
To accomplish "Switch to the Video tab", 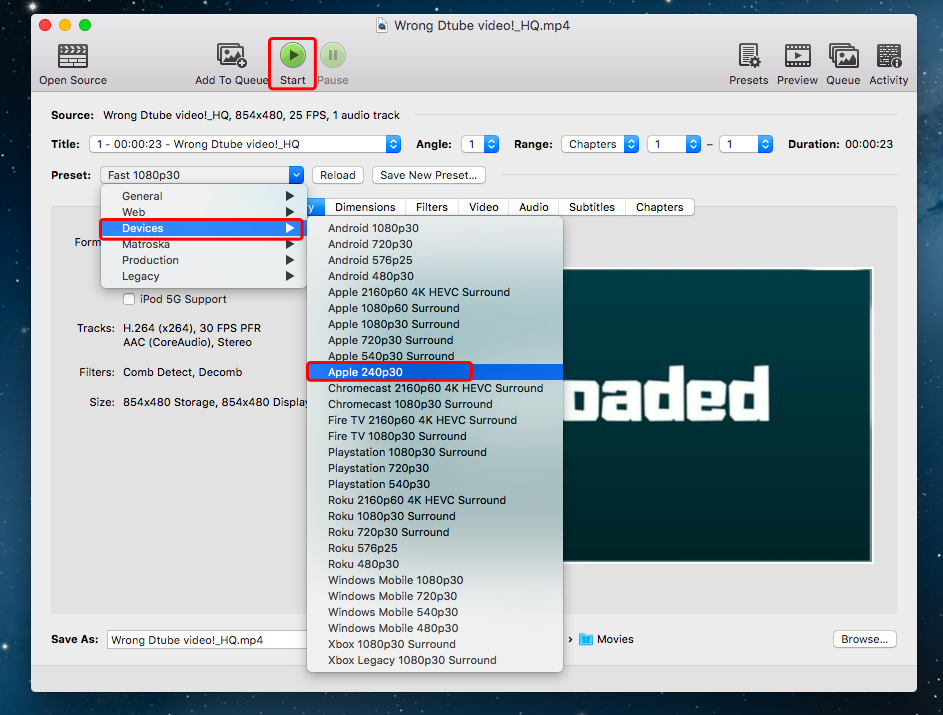I will 484,207.
